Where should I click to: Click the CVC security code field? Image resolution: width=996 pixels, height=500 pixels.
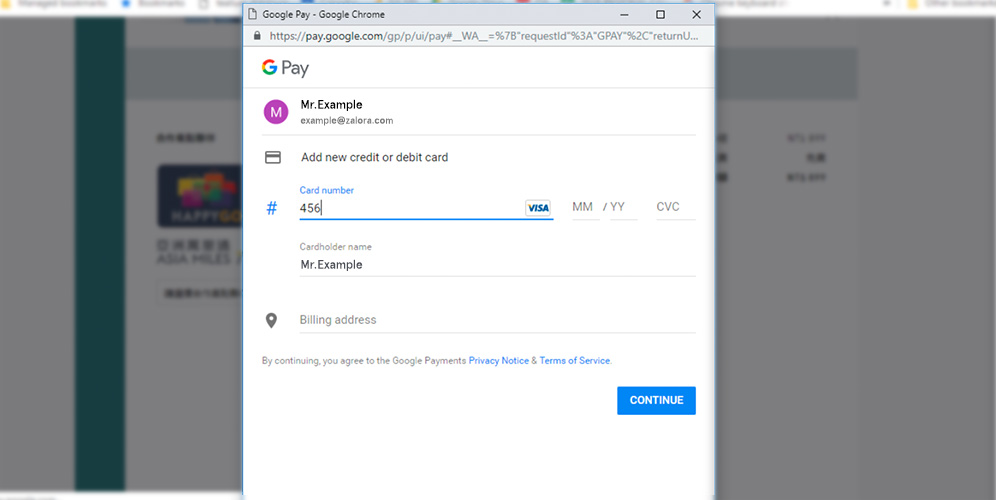(676, 207)
